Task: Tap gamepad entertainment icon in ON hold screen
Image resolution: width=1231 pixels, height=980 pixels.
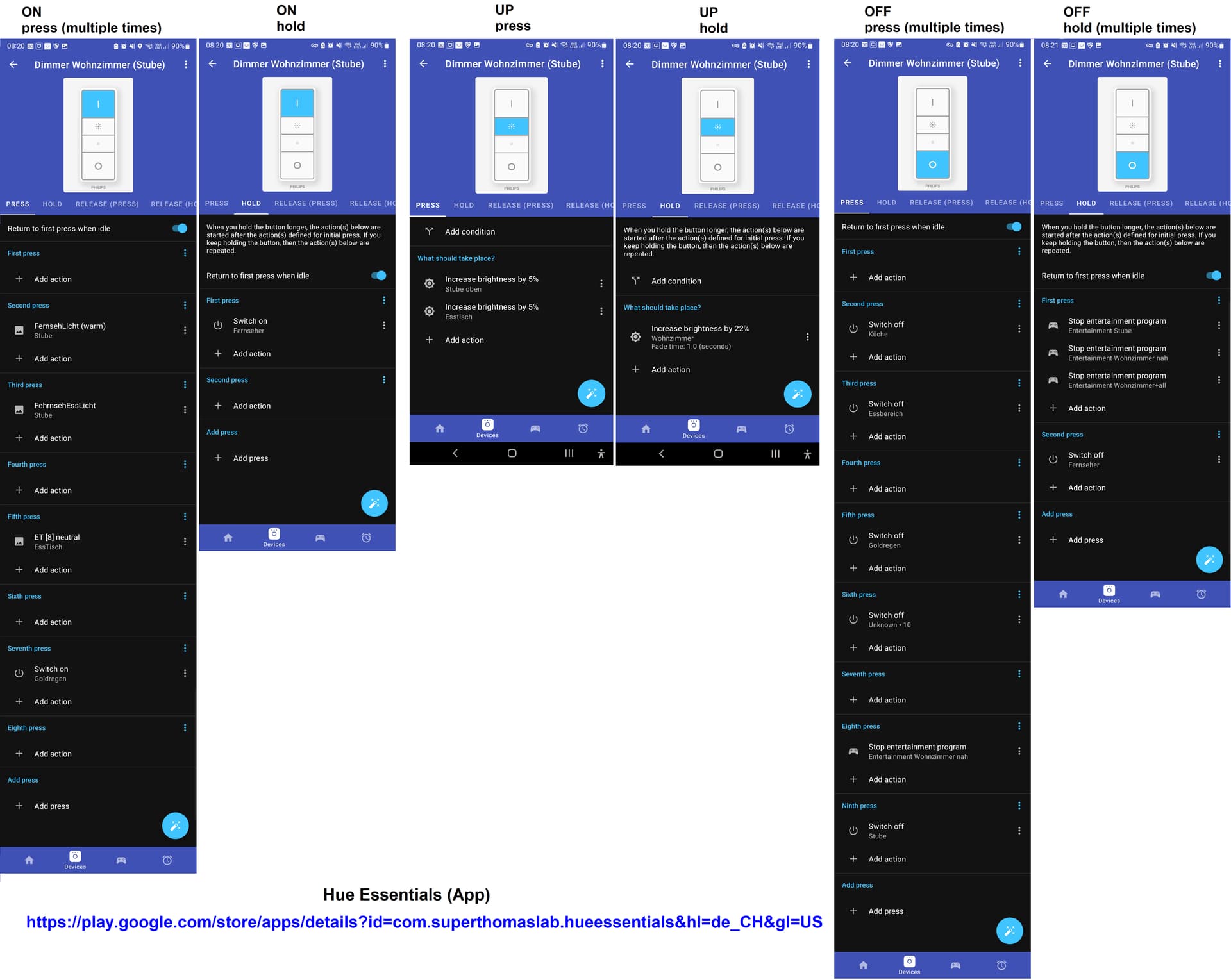Action: coord(320,538)
